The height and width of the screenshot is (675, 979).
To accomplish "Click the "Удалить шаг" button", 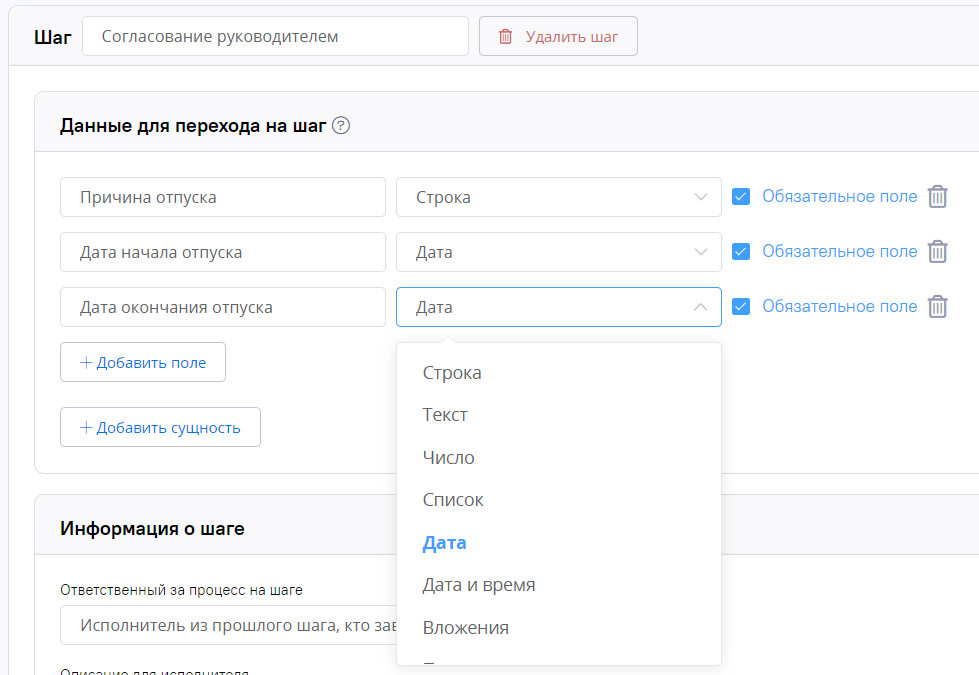I will [x=558, y=36].
